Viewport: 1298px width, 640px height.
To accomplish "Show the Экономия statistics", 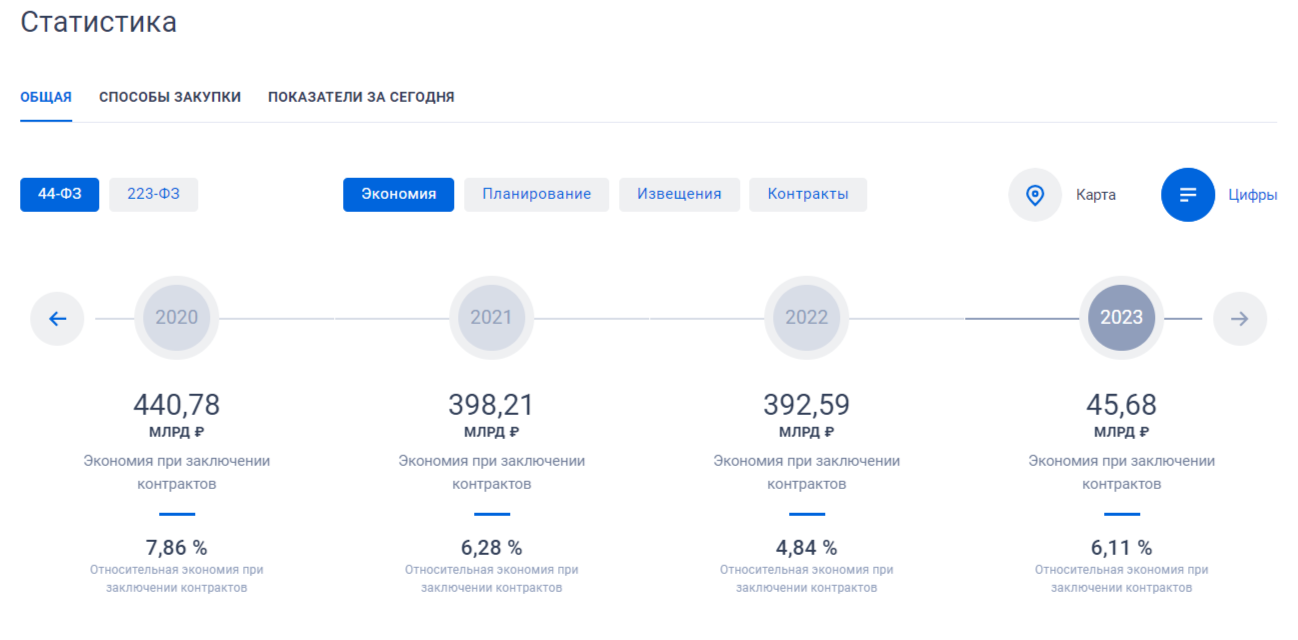I will [399, 194].
